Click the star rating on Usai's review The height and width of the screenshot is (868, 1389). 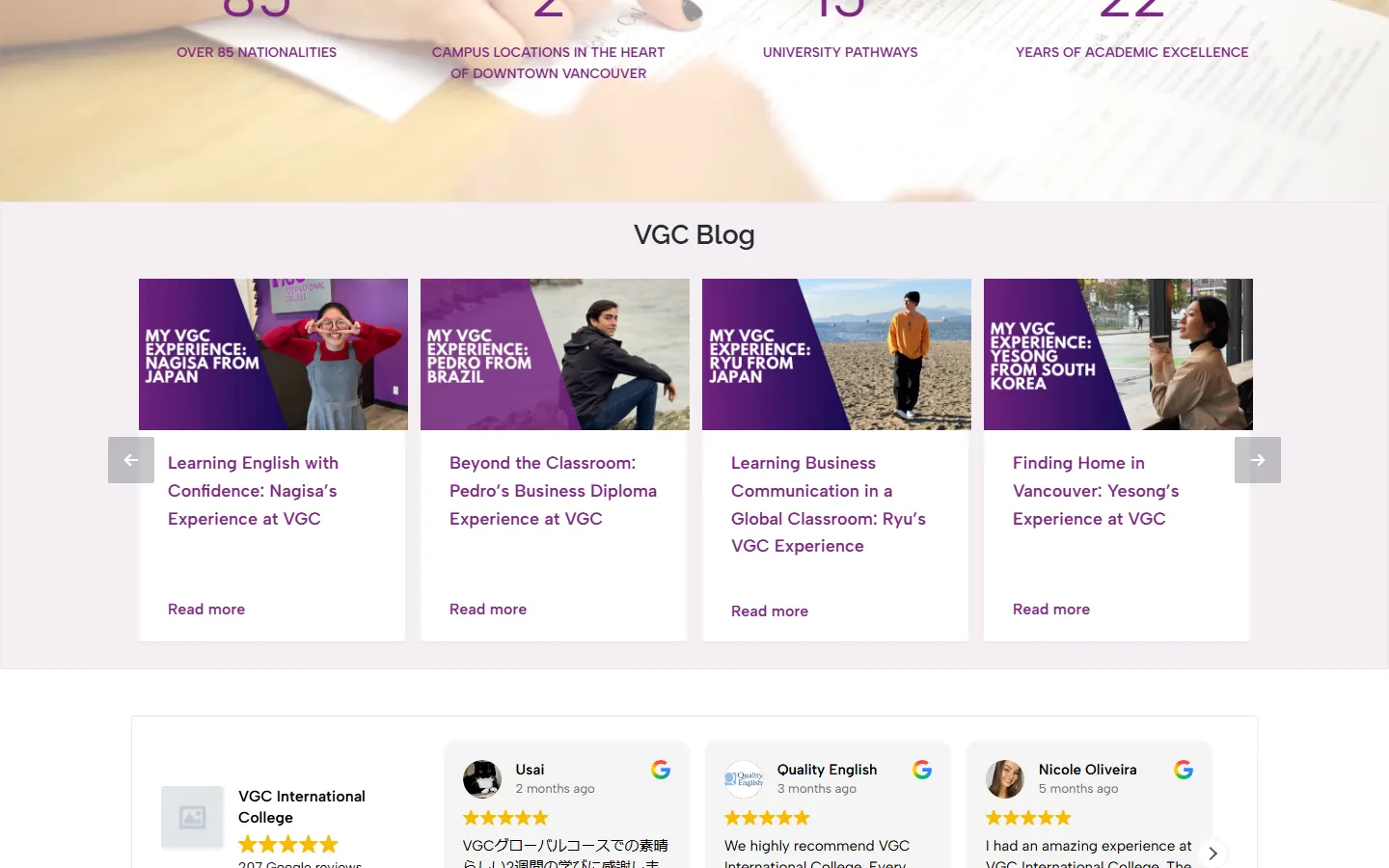point(505,818)
